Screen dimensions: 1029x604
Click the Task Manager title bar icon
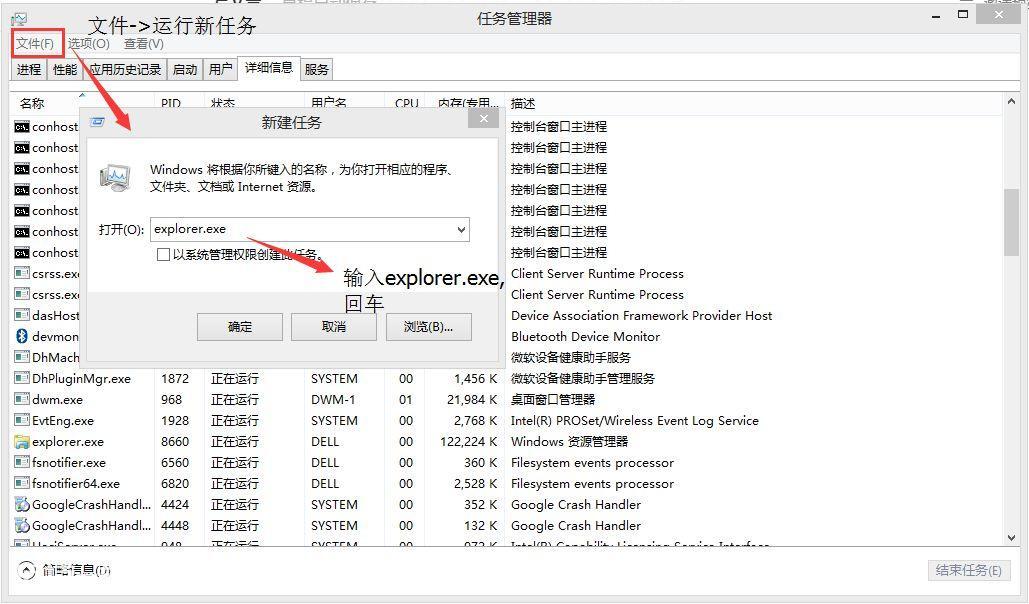[x=19, y=20]
